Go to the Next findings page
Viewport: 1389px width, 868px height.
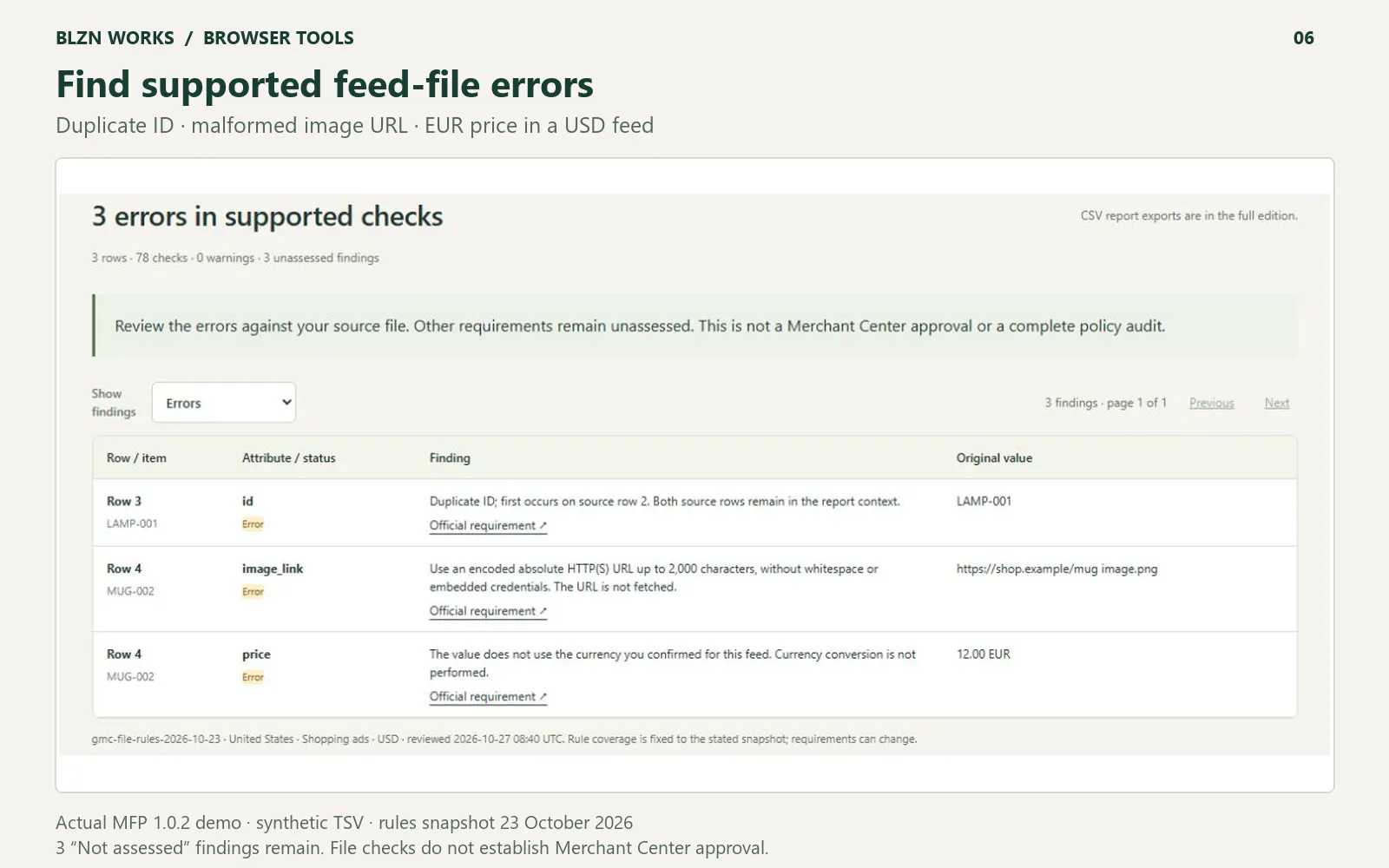tap(1276, 403)
